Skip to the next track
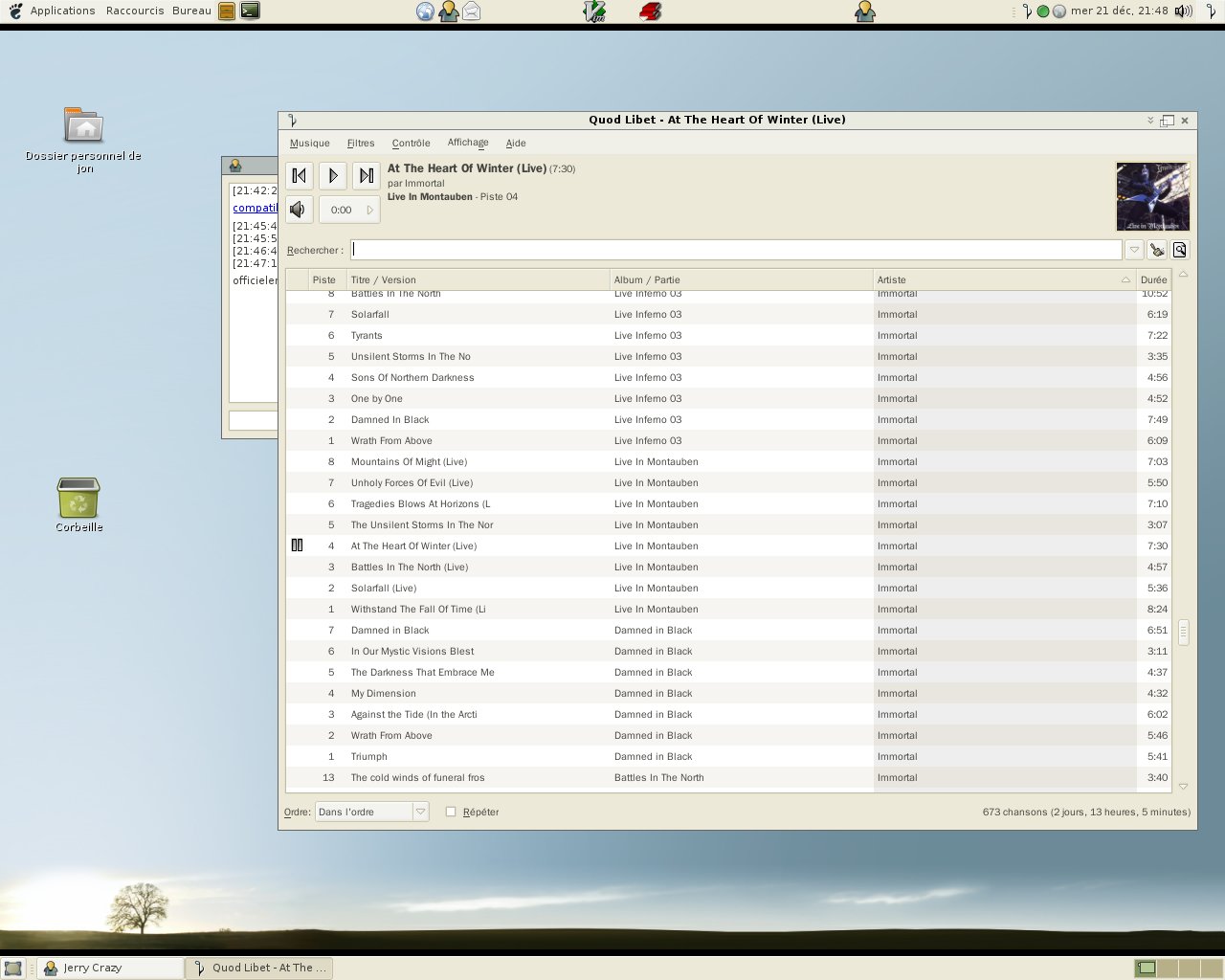Viewport: 1225px width, 980px height. (x=366, y=175)
